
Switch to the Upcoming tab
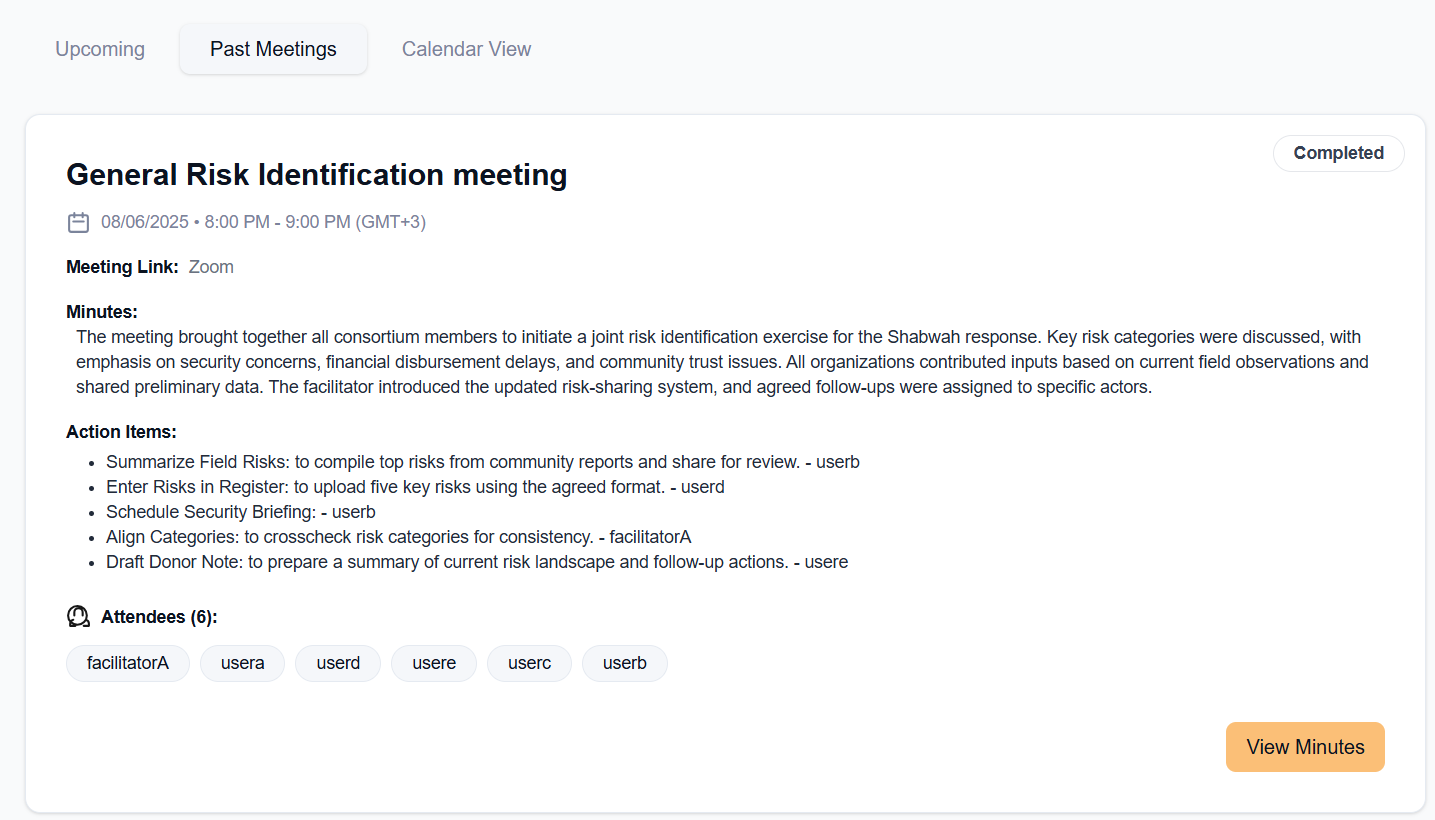pyautogui.click(x=100, y=49)
